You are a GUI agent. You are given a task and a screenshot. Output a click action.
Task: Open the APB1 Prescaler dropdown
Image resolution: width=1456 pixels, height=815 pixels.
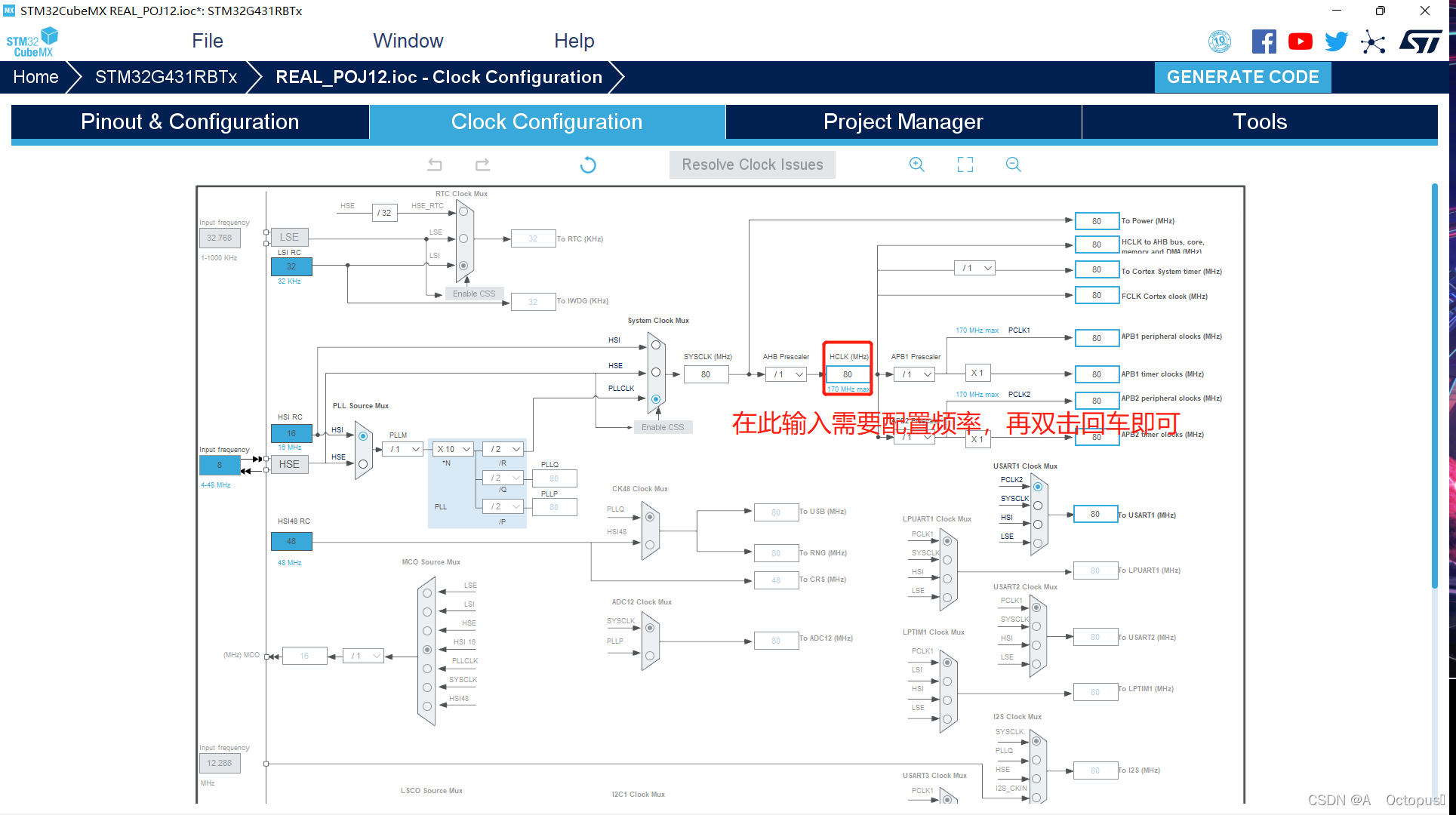coord(916,374)
